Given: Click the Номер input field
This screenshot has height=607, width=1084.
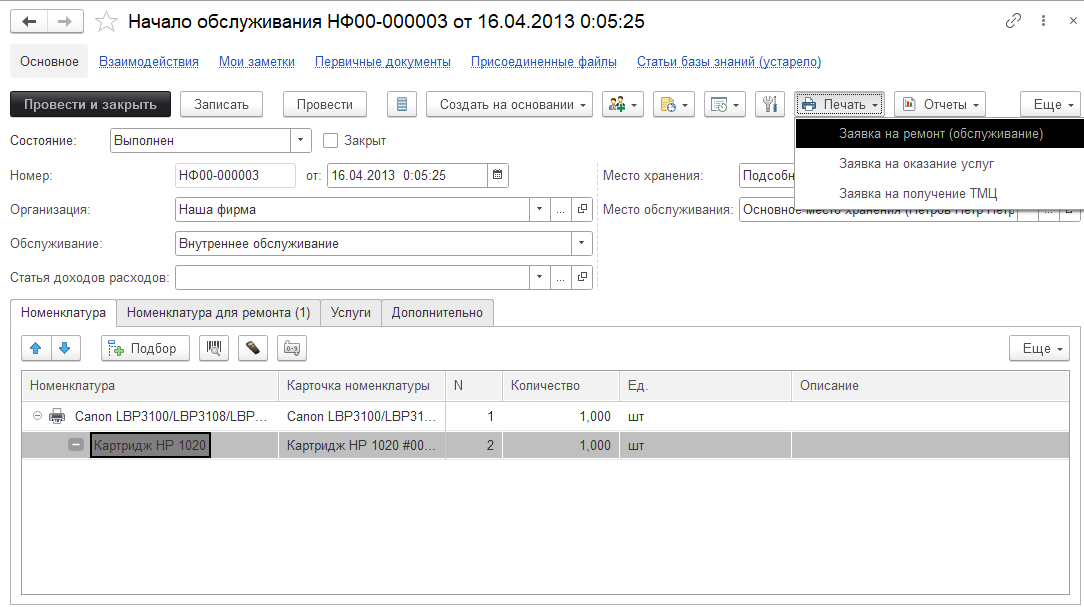Looking at the screenshot, I should (235, 175).
